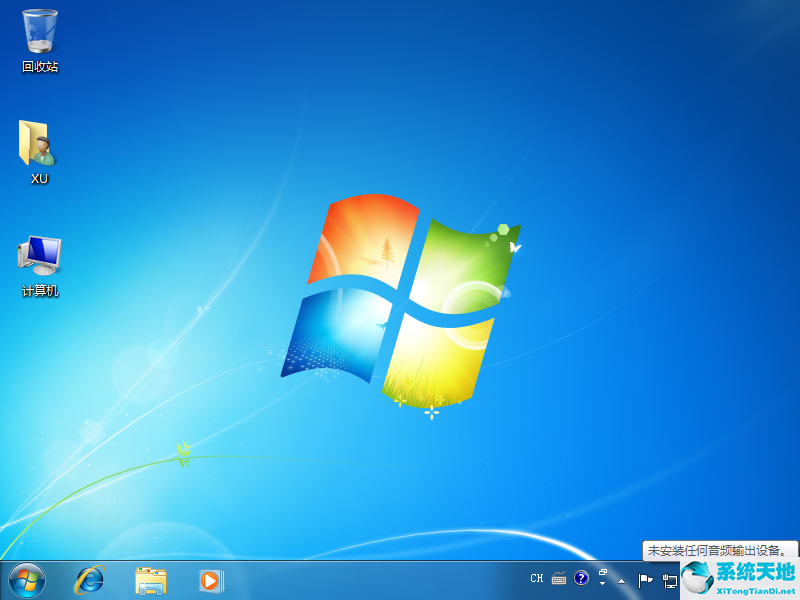Check connection status via network tray icon
Viewport: 800px width, 600px height.
(669, 581)
